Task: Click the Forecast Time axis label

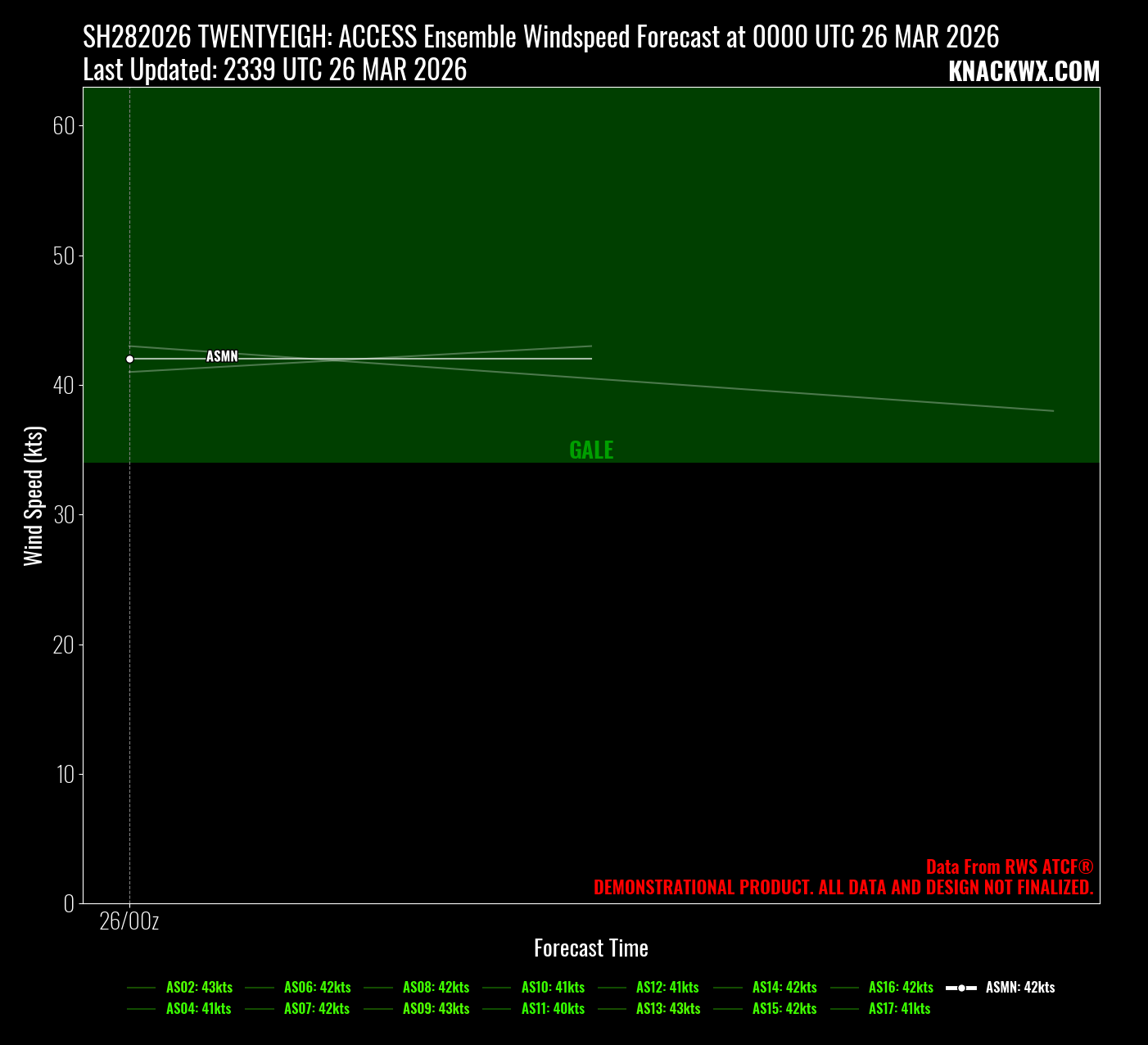Action: (591, 948)
